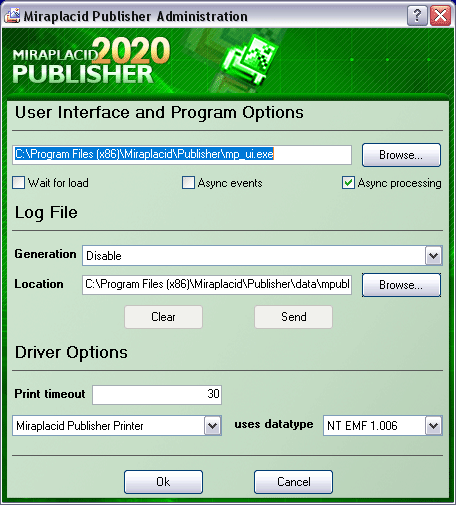The image size is (456, 505).
Task: Click the Miraplacid Publisher title bar icon
Action: (x=12, y=16)
